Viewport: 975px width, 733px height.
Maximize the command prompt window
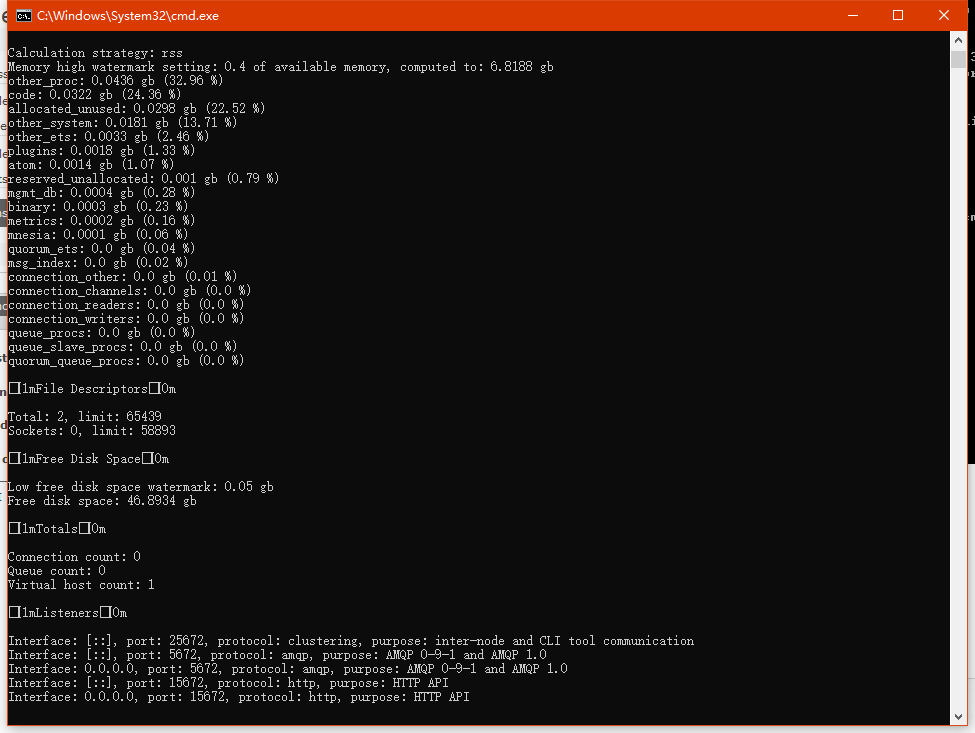[898, 15]
